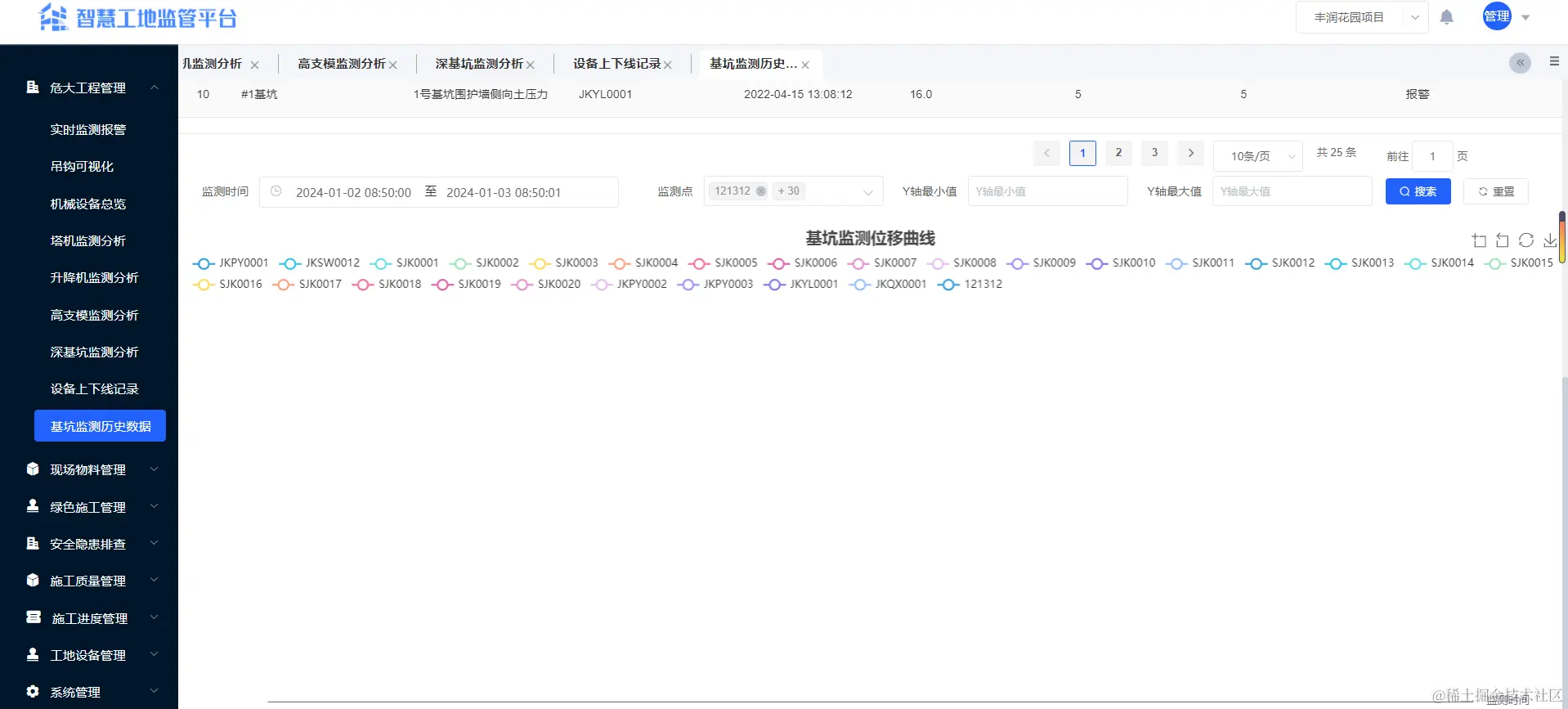The height and width of the screenshot is (709, 1568).
Task: Go to the next page with the arrow
Action: tap(1190, 153)
